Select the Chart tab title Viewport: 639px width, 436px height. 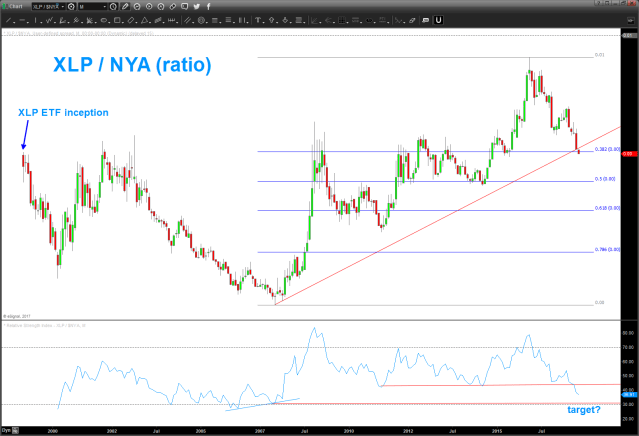(16, 7)
